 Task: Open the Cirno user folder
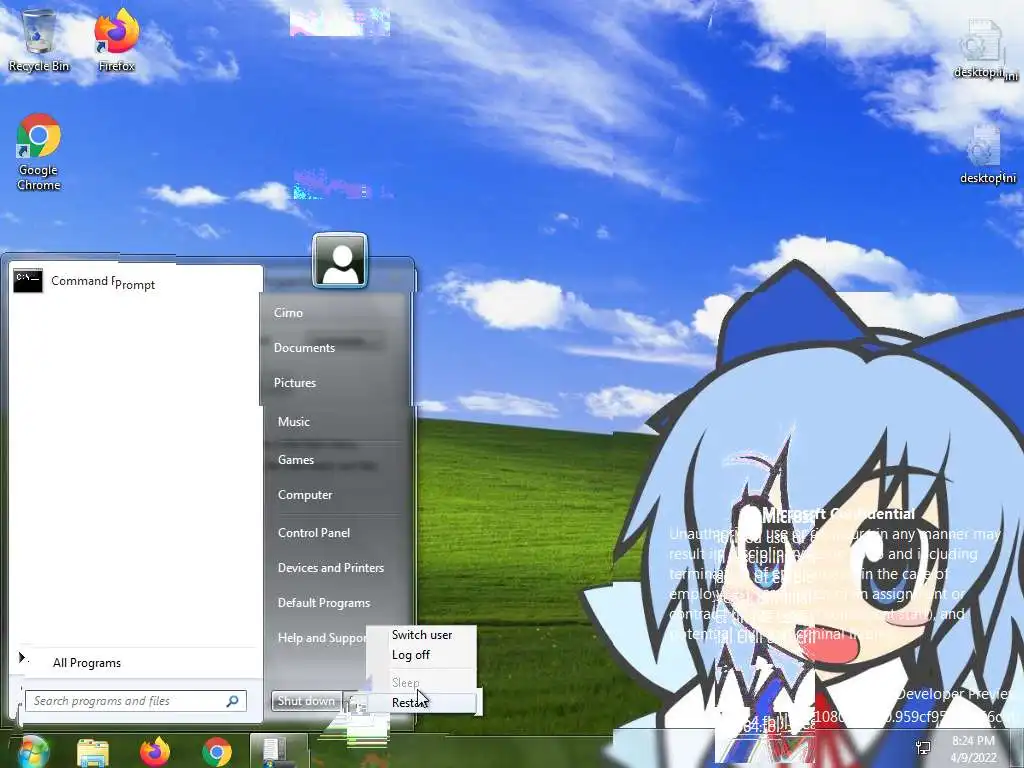coord(288,313)
